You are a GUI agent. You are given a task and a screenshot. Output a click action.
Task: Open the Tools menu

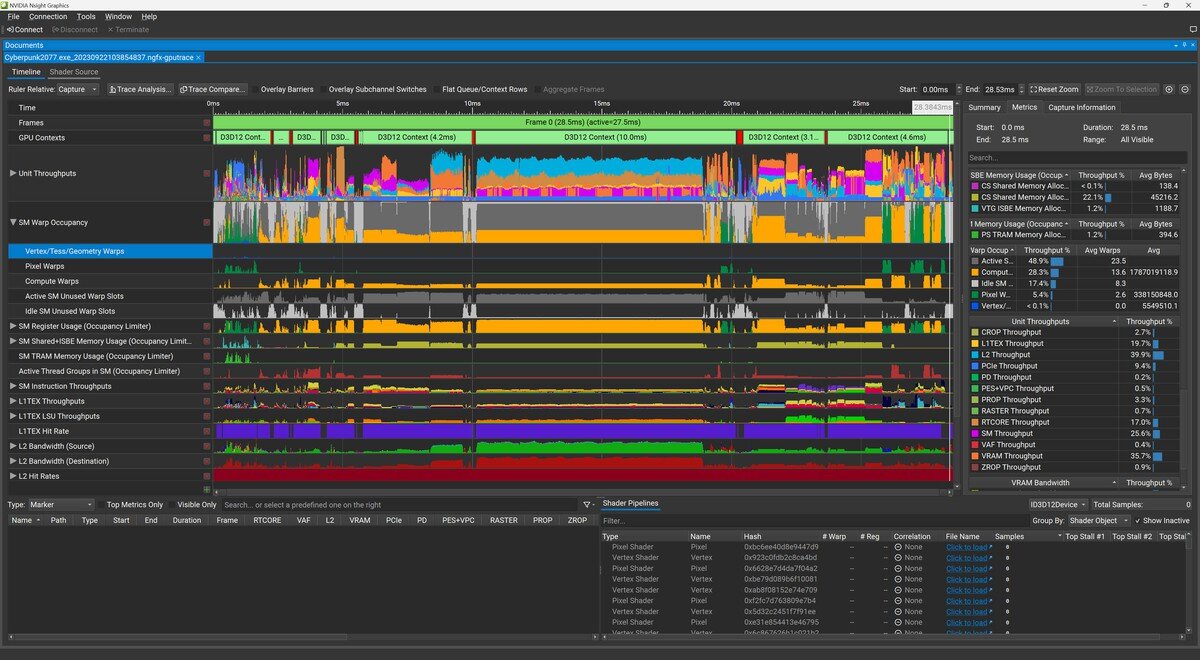coord(86,17)
